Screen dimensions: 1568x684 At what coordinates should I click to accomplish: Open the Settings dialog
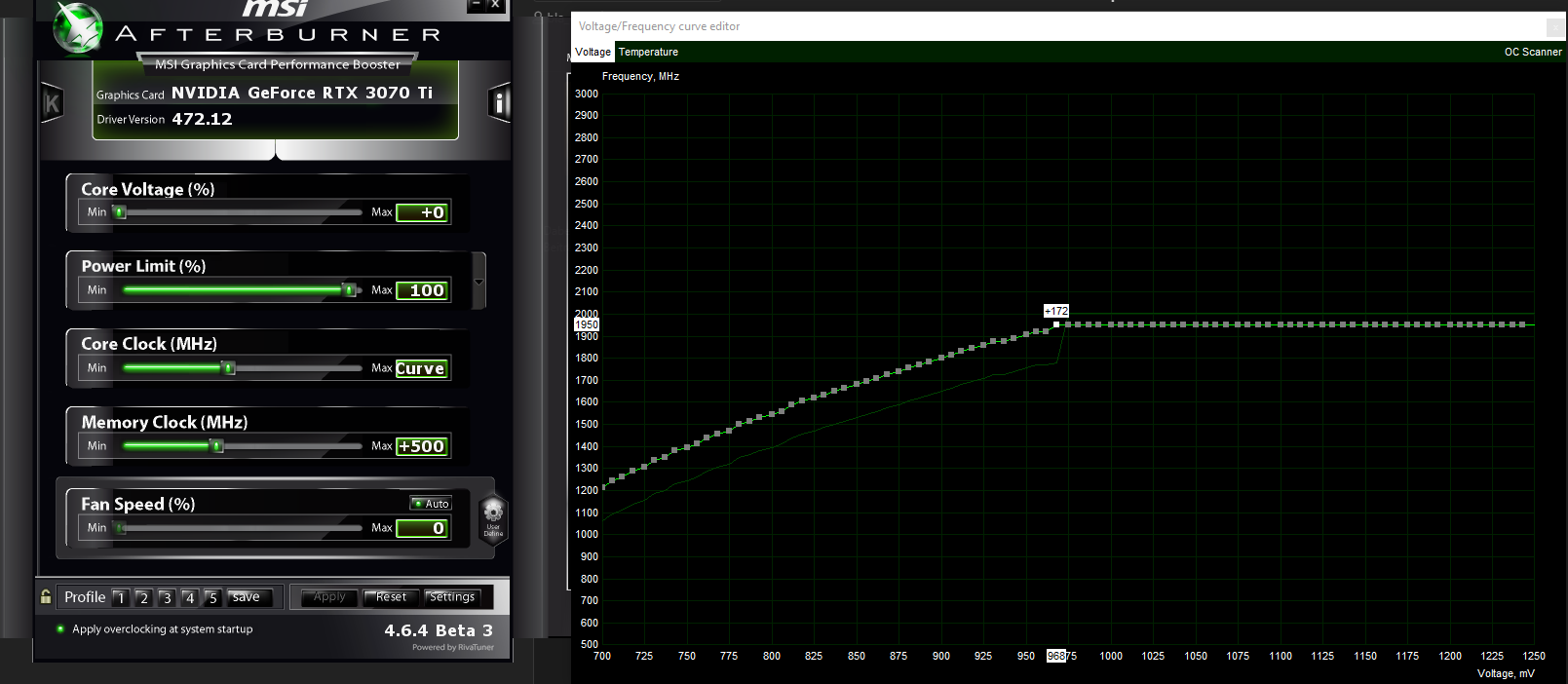pyautogui.click(x=452, y=597)
